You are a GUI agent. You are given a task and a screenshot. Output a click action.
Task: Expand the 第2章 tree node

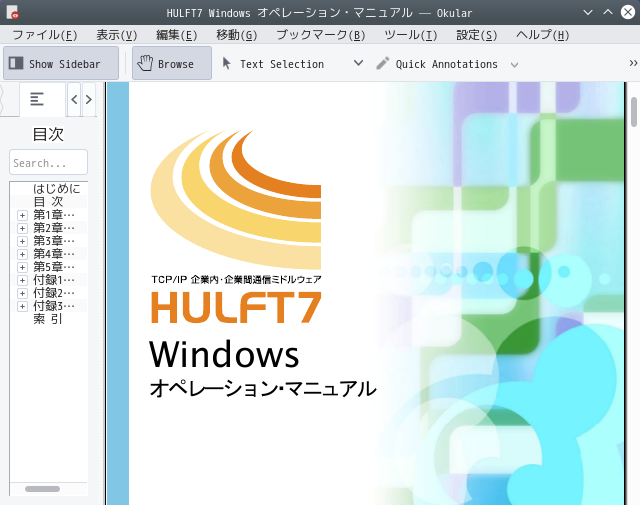click(x=22, y=228)
